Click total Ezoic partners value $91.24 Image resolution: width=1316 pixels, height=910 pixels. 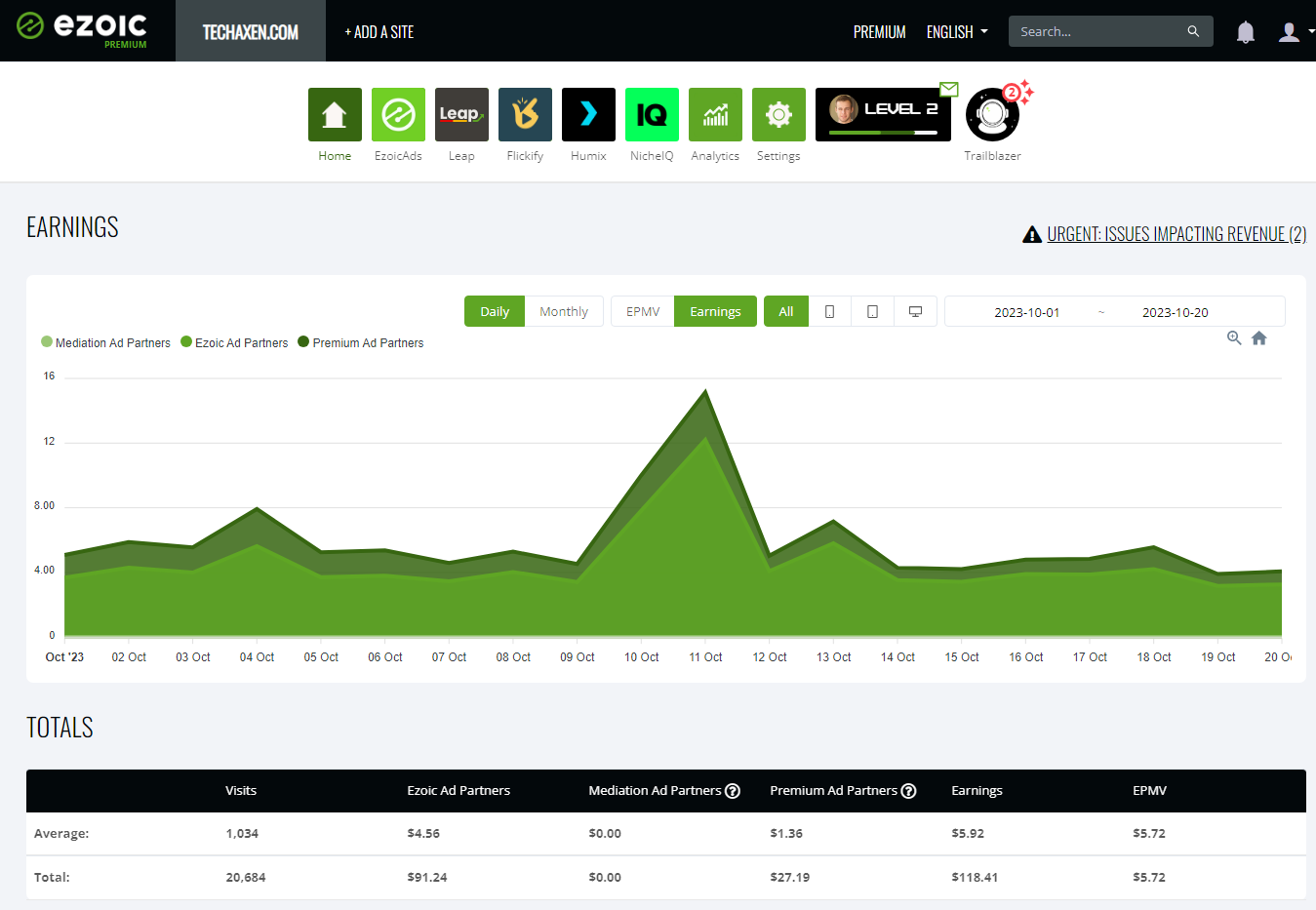(x=427, y=878)
